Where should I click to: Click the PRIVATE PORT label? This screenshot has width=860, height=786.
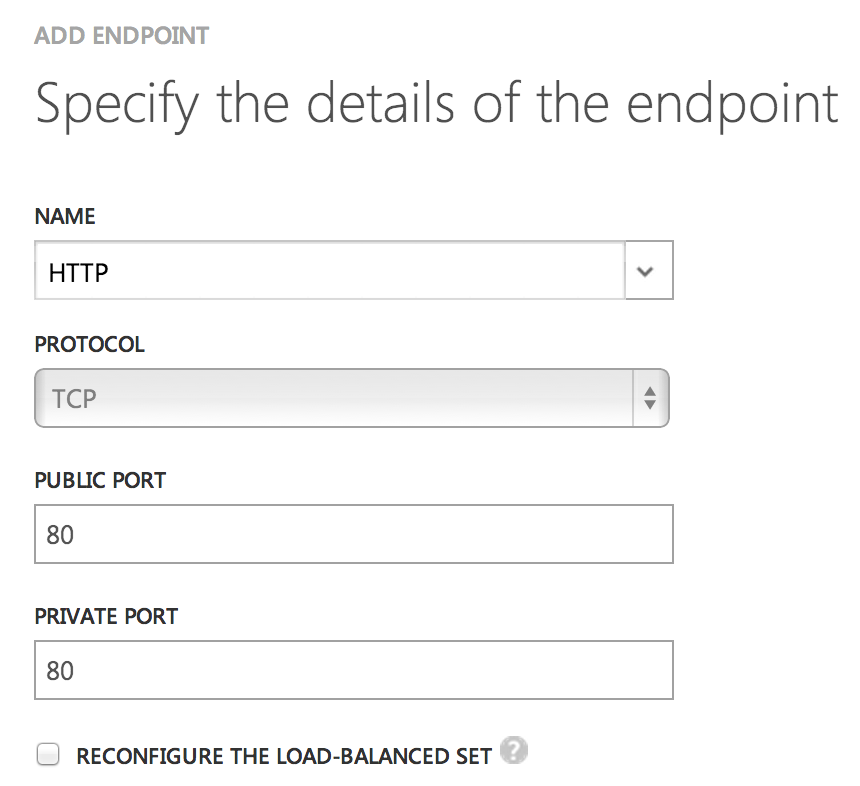[x=108, y=616]
